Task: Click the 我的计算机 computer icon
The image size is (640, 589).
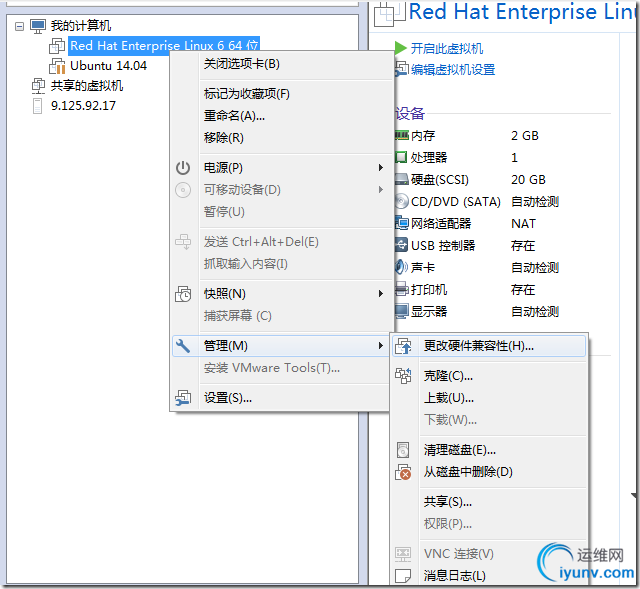Action: 38,26
